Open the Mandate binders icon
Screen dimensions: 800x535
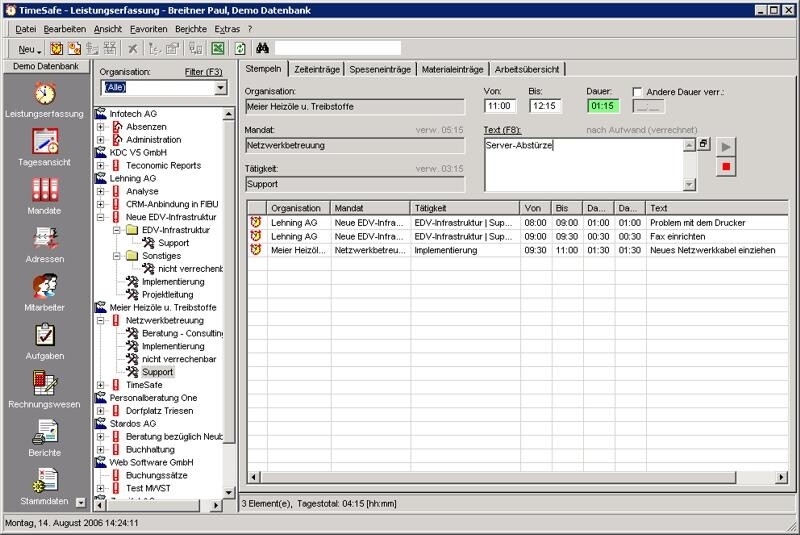[45, 190]
